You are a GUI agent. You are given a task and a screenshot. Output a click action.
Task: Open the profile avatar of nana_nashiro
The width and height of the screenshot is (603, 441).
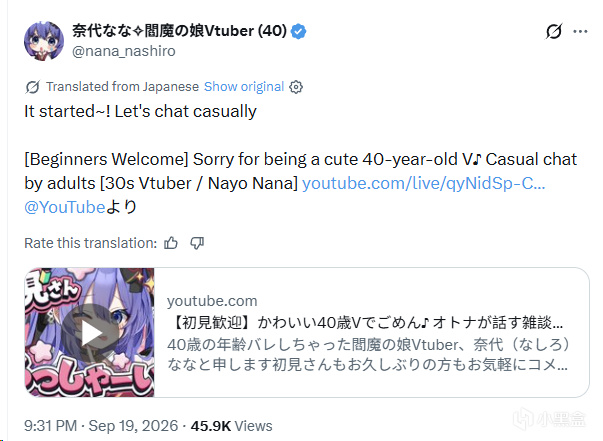click(x=44, y=41)
